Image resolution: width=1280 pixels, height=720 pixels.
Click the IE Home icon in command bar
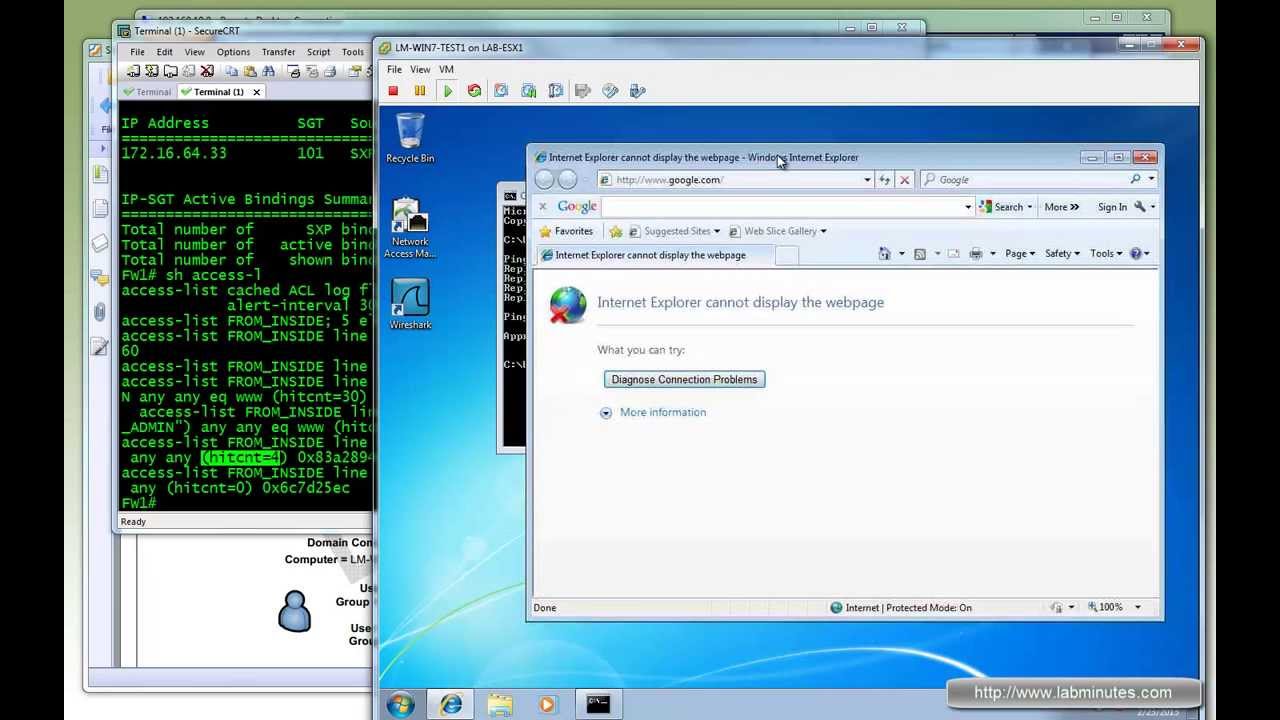tap(884, 254)
